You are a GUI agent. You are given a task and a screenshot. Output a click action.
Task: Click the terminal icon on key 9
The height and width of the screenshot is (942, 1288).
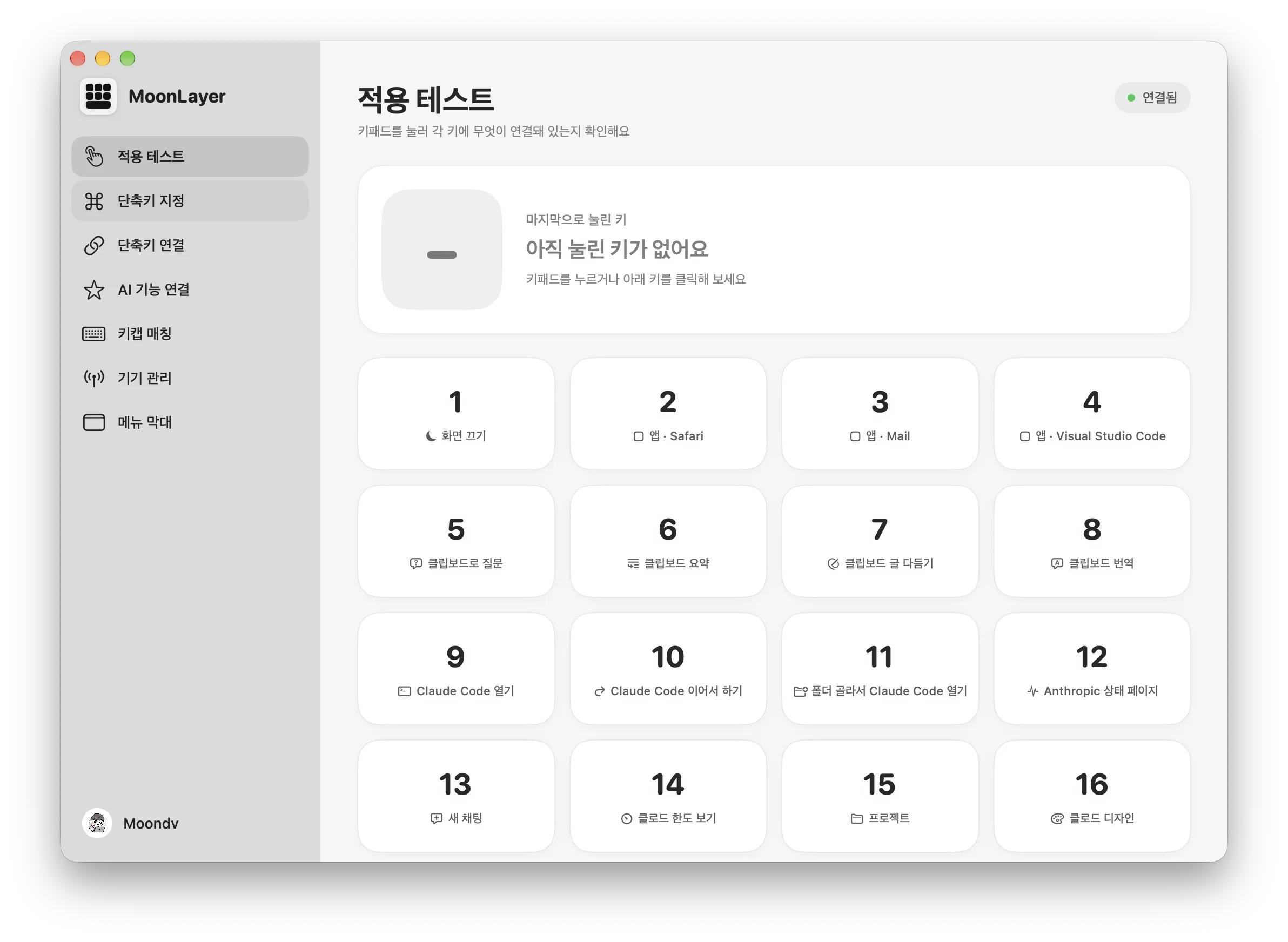pos(405,691)
